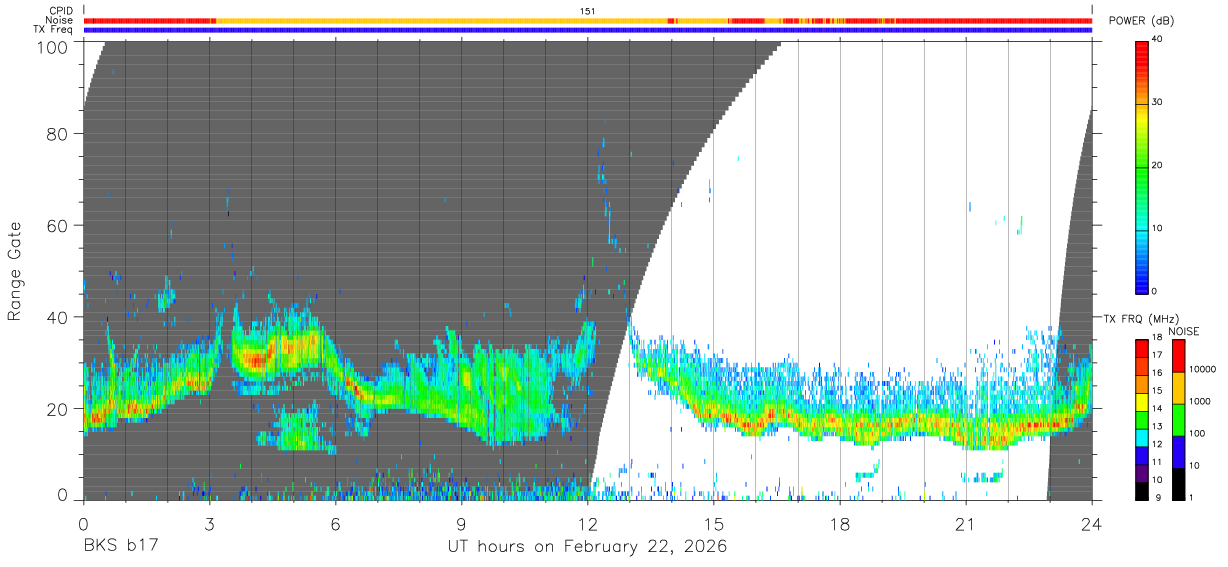Click the 3 label on the UT hours axis
Viewport: 1228px width, 567px height.
209,525
